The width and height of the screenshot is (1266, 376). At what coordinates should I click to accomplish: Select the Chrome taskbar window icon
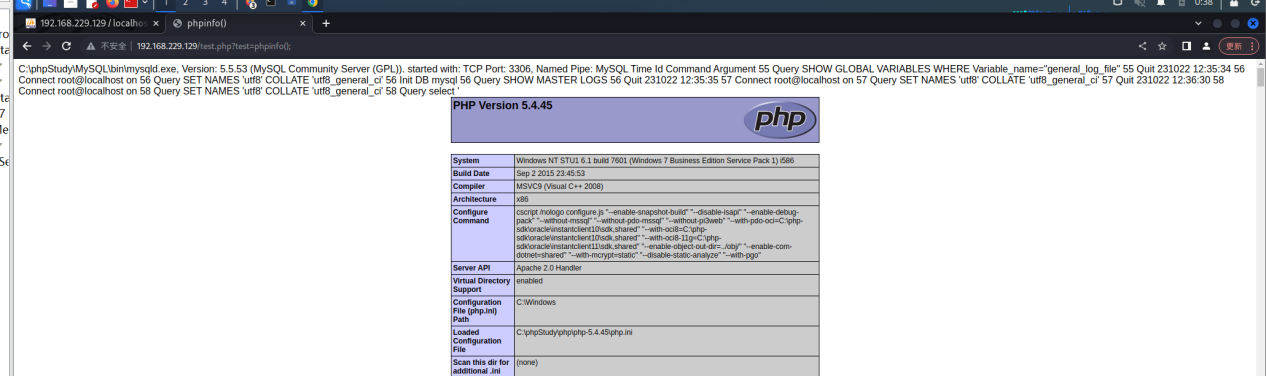point(312,3)
